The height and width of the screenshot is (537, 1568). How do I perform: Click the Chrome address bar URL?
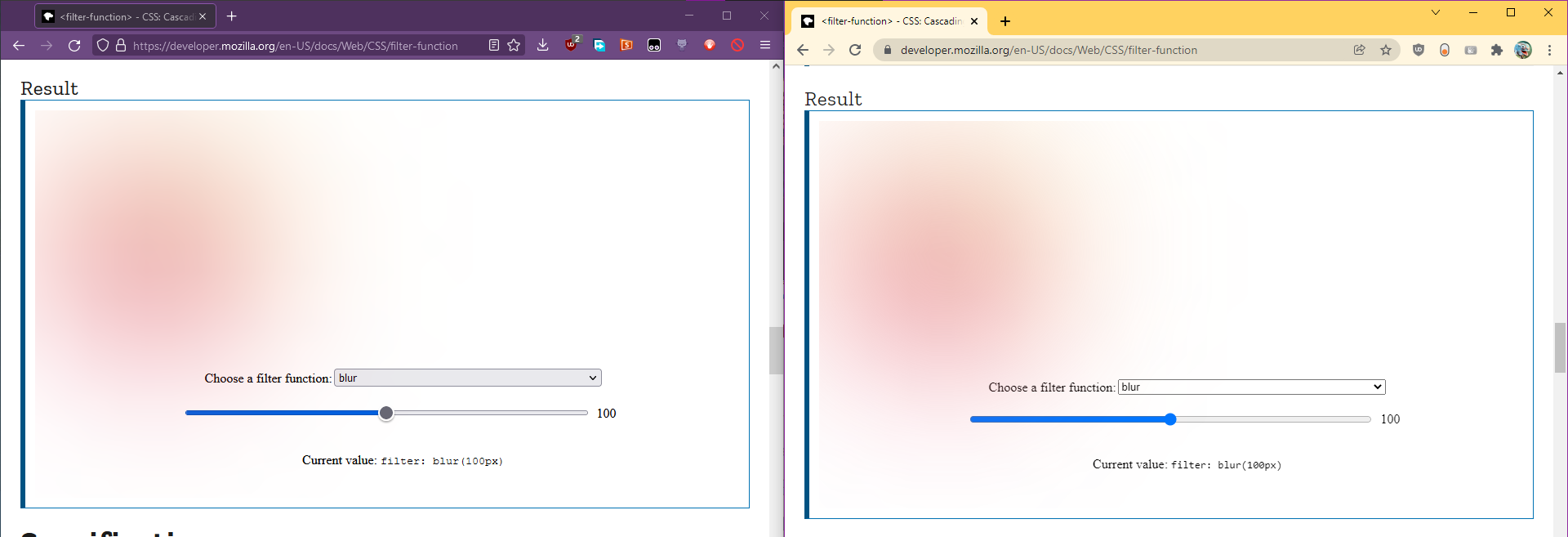1049,50
